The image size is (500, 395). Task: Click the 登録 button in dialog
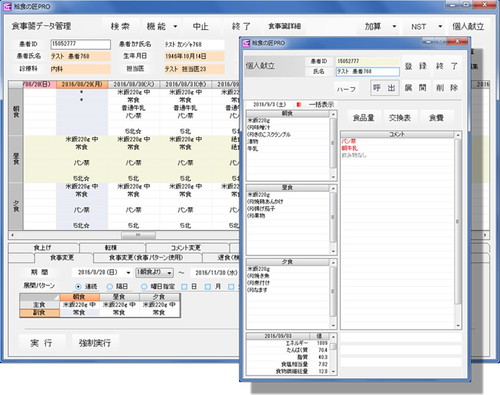click(x=416, y=66)
